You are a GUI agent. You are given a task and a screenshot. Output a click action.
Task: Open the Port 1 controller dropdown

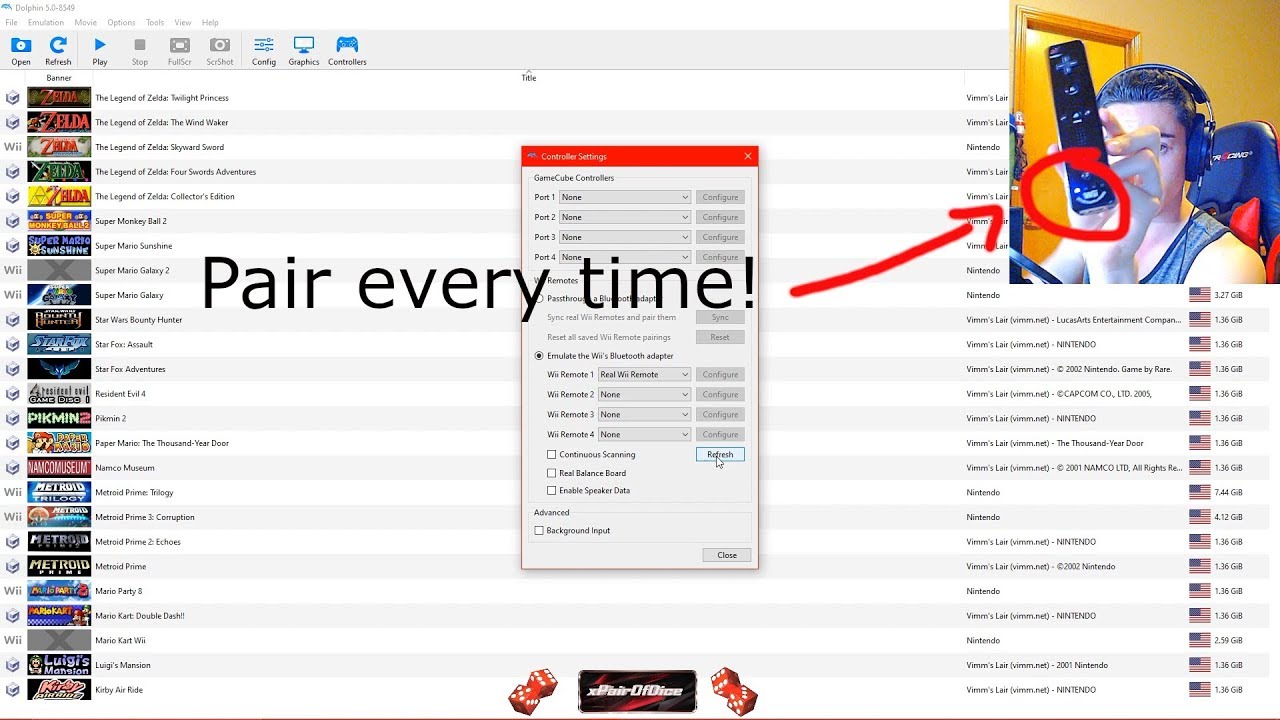pyautogui.click(x=625, y=197)
